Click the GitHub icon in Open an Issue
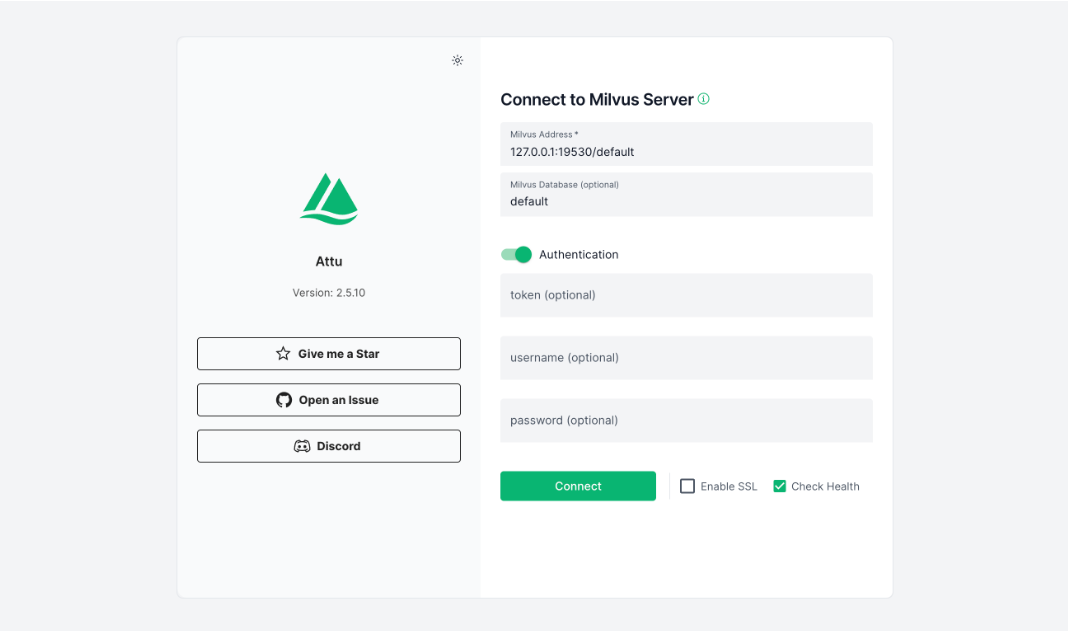 point(284,400)
